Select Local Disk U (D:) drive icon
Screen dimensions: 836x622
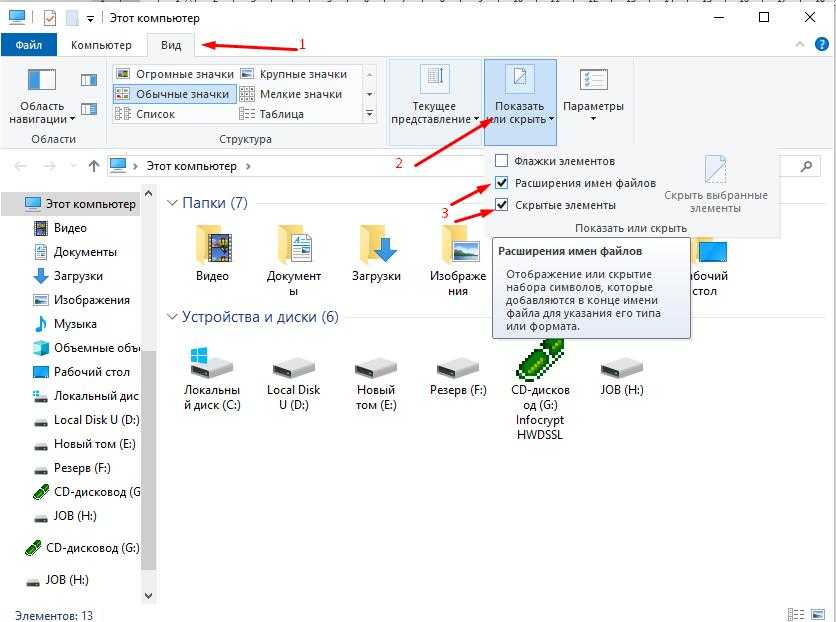[294, 368]
